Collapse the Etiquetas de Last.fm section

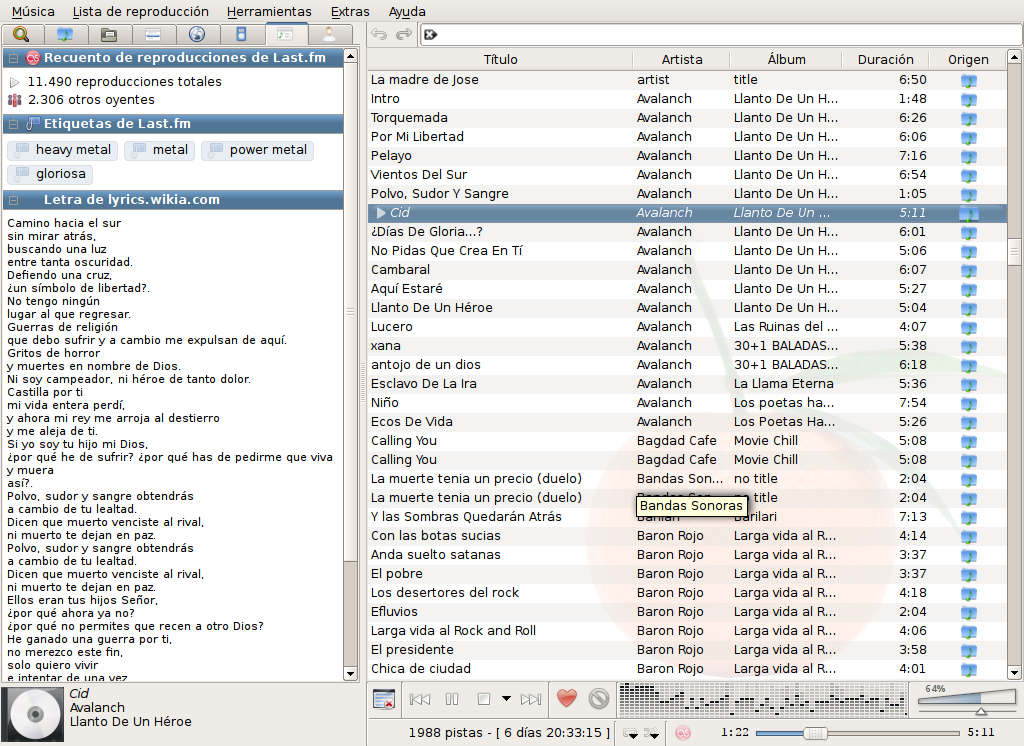point(13,123)
